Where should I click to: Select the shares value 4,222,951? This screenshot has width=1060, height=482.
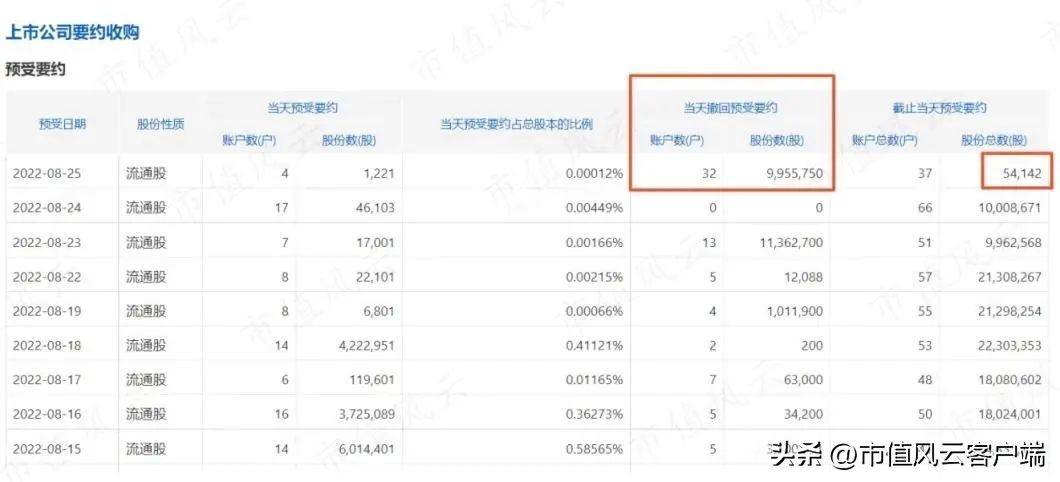[366, 345]
